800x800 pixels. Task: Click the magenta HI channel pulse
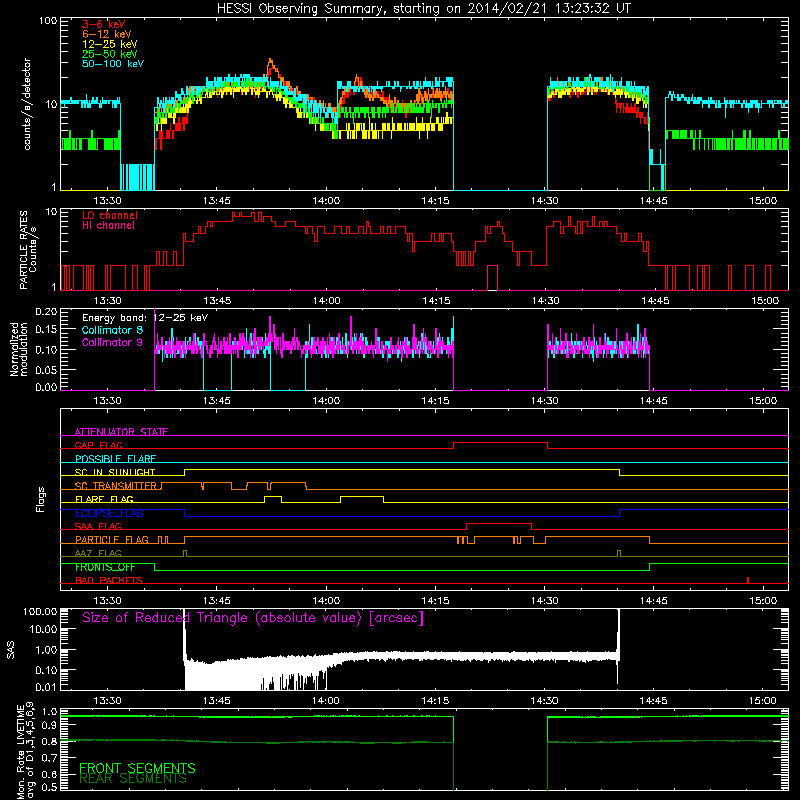(x=492, y=277)
